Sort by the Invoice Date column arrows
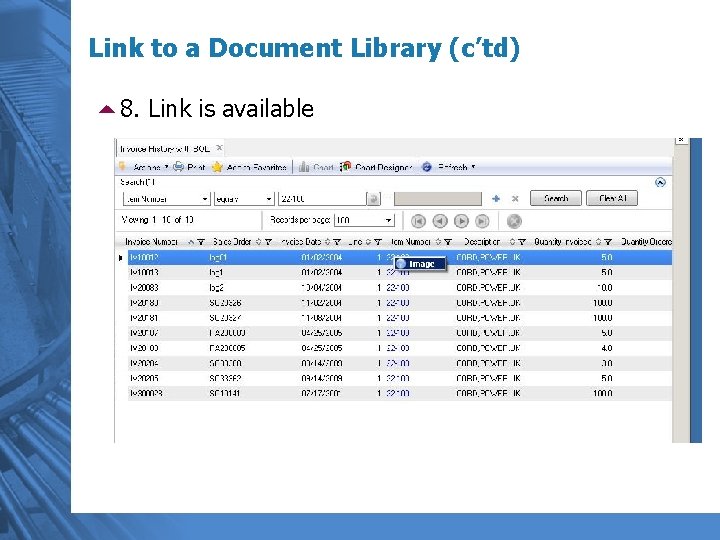 click(x=327, y=242)
